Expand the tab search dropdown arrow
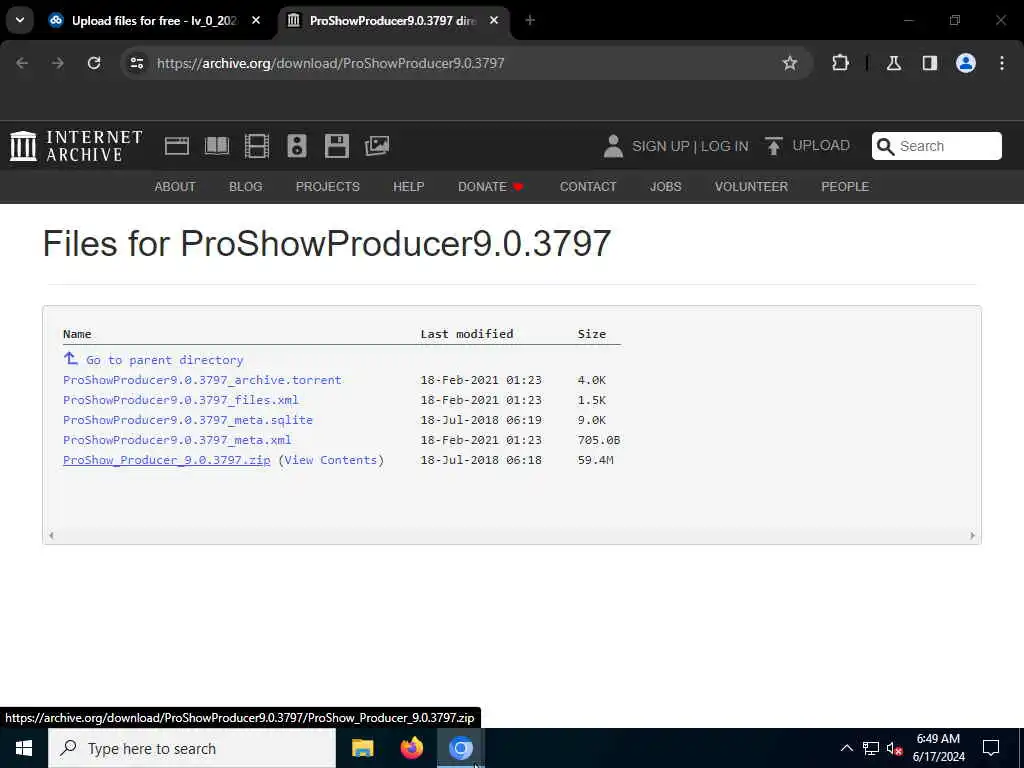1024x768 pixels. pyautogui.click(x=20, y=20)
